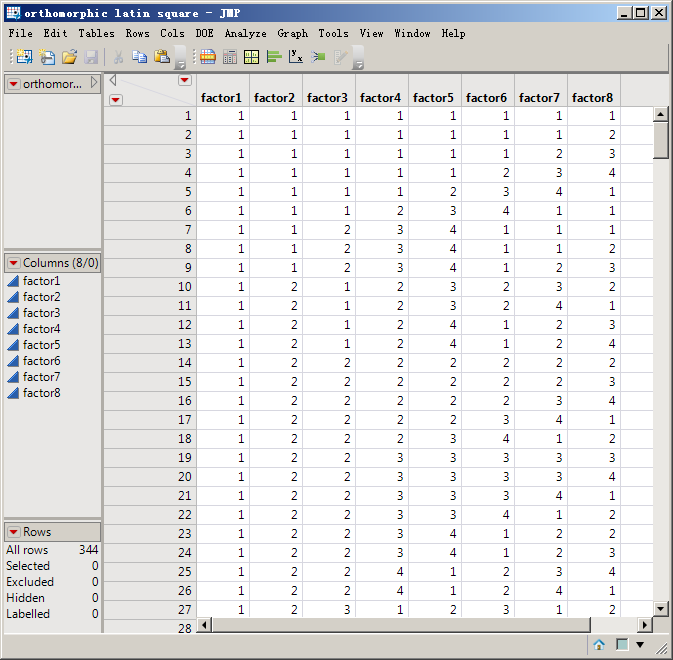Viewport: 673px width, 660px height.
Task: Open the Data Filter table icon
Action: click(208, 57)
